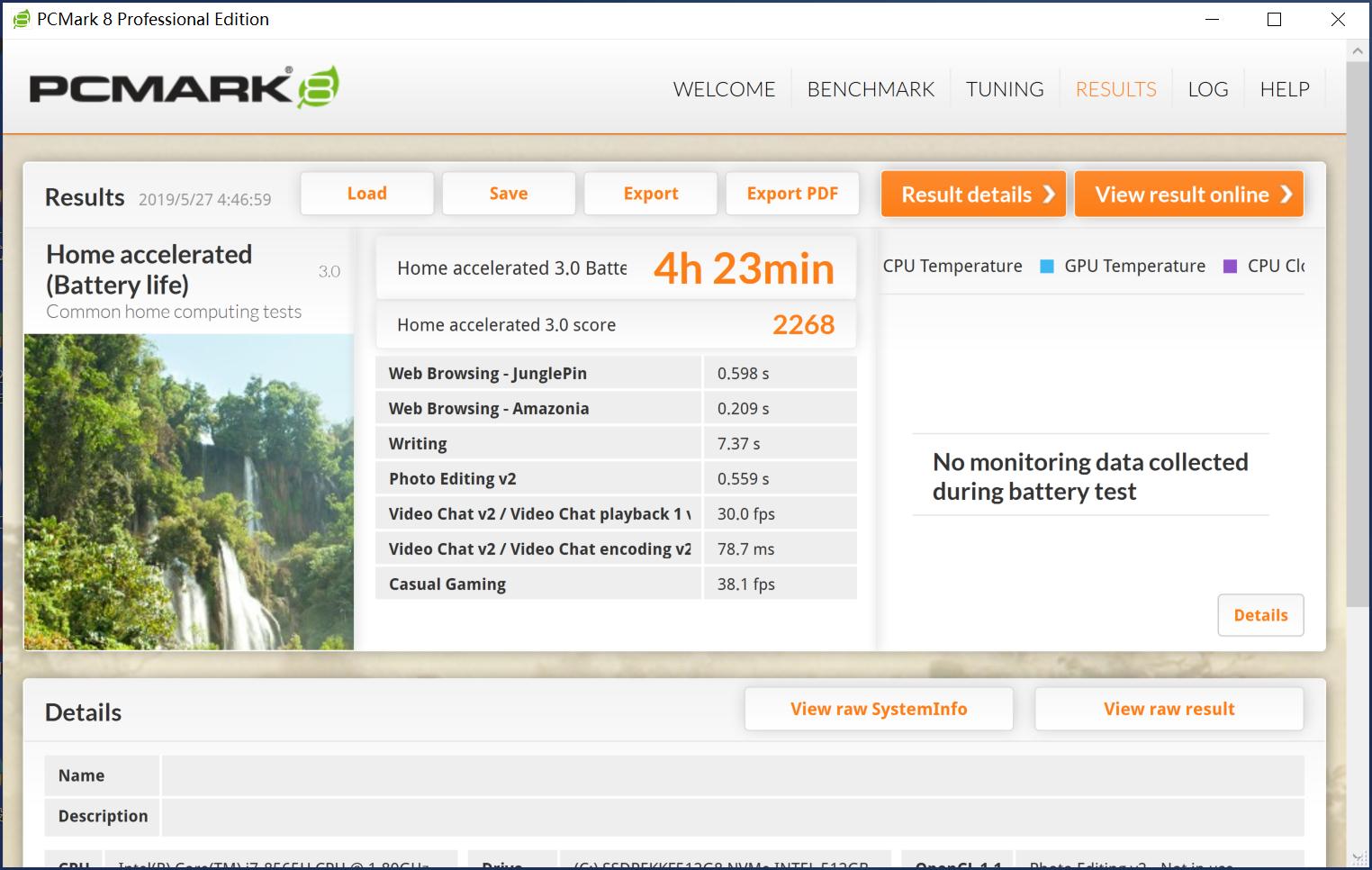Screen dimensions: 1372x870
Task: Open Result details
Action: click(973, 195)
